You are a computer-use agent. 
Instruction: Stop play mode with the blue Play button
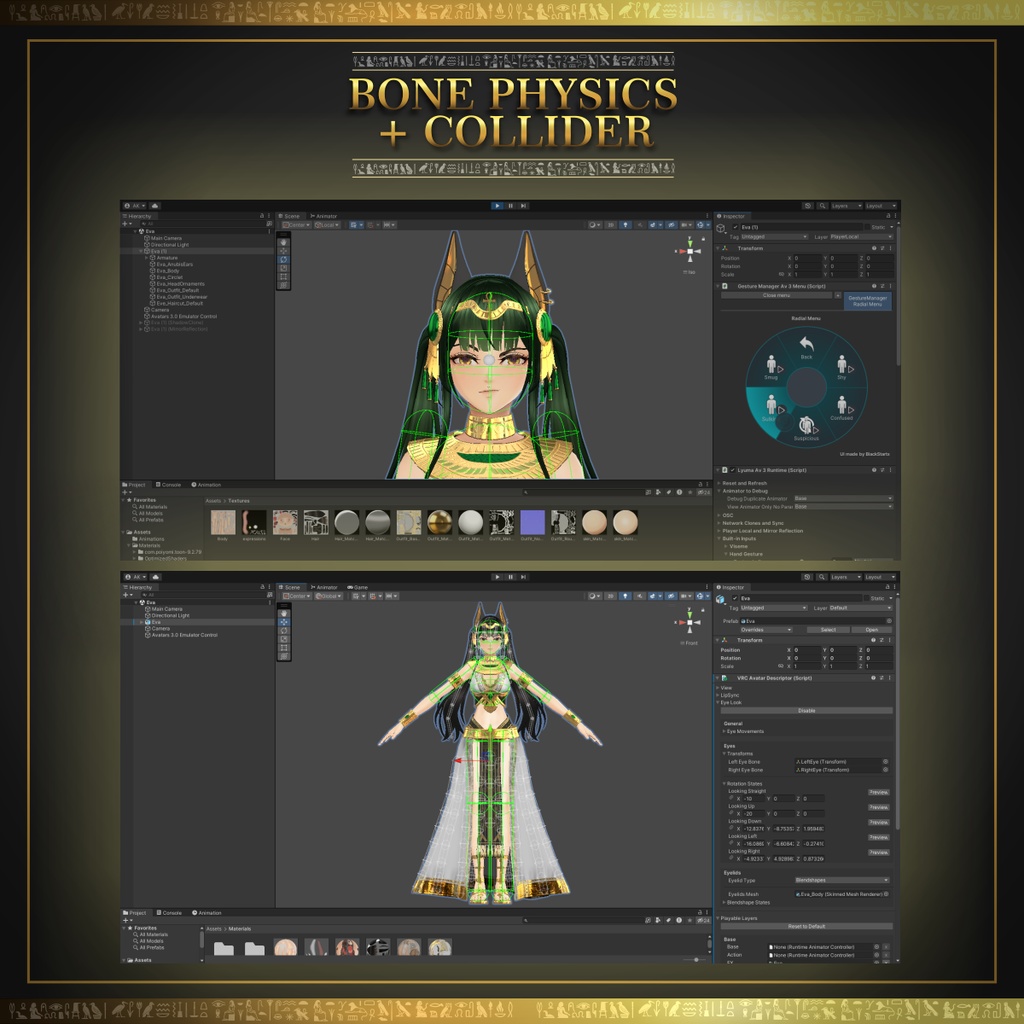tap(497, 206)
